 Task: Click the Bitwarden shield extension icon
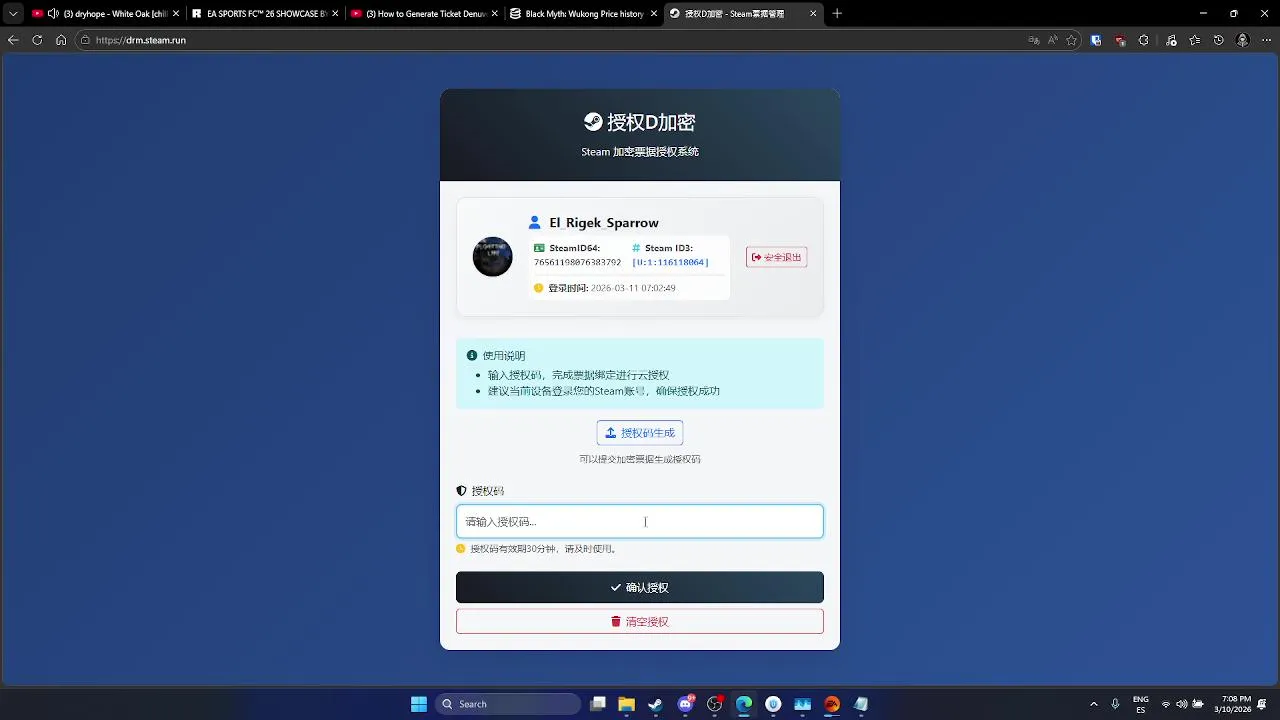[x=1096, y=40]
